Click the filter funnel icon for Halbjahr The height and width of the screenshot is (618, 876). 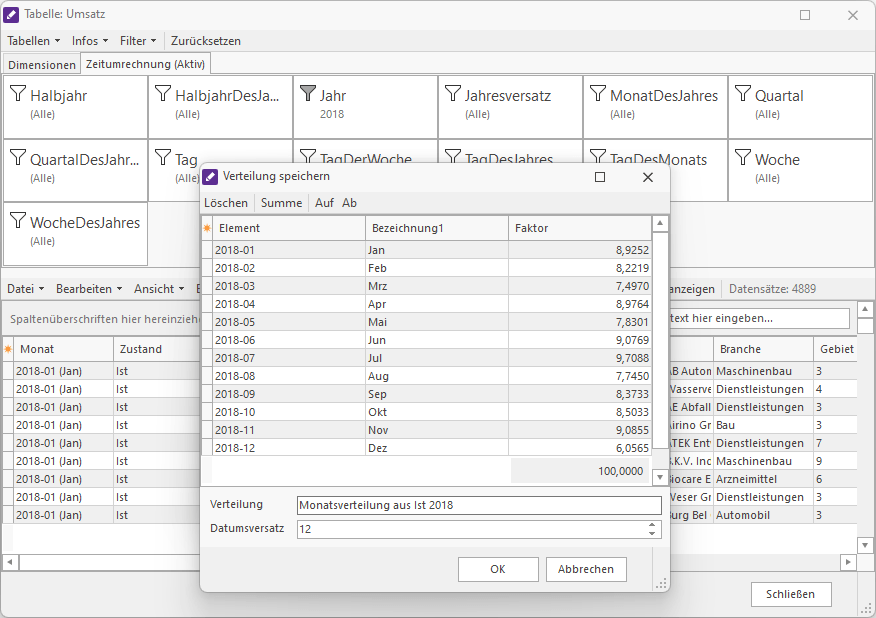click(x=17, y=94)
